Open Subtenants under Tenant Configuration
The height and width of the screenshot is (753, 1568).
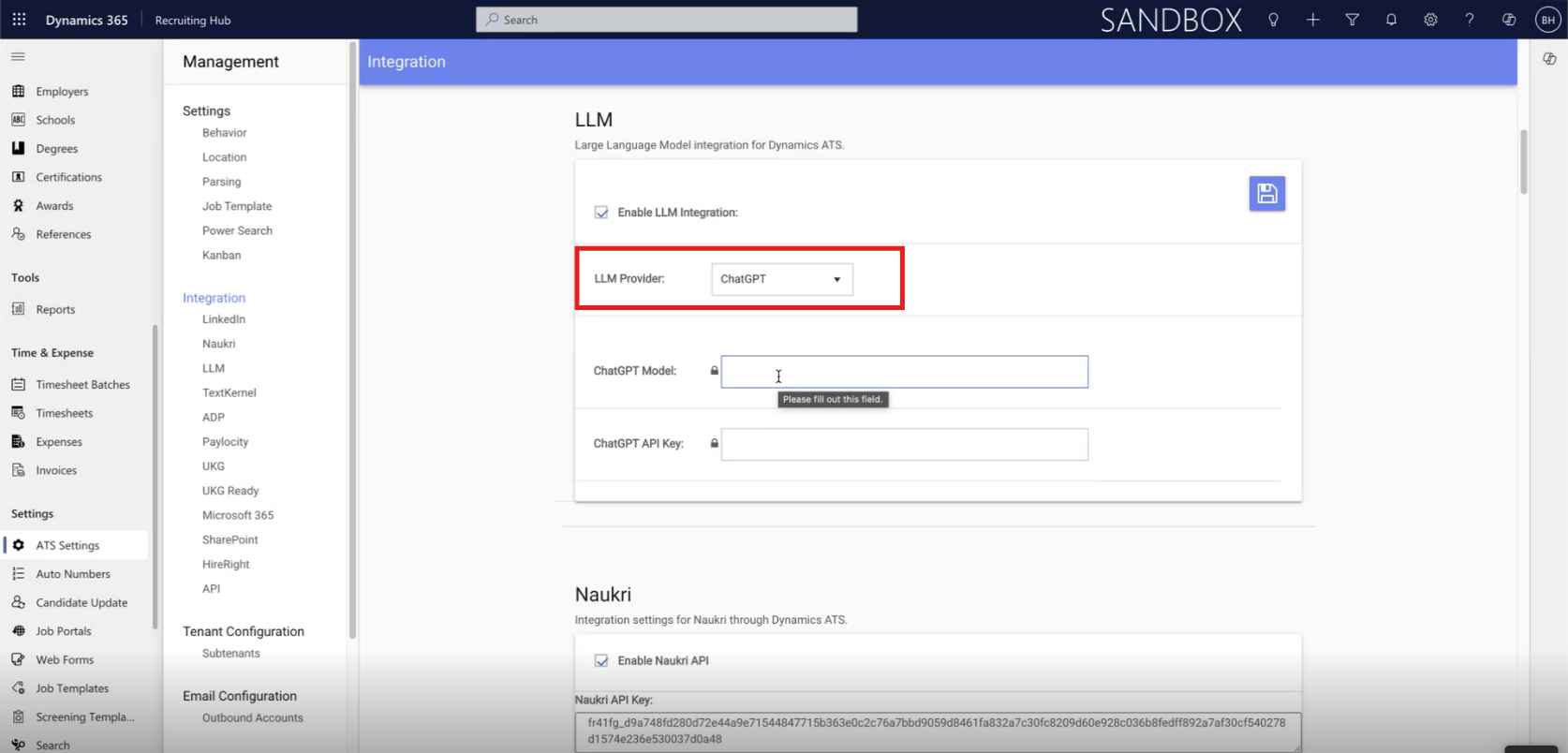click(230, 654)
